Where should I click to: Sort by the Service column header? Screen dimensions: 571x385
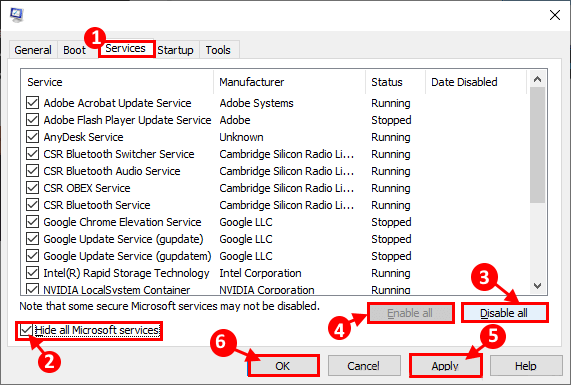pyautogui.click(x=117, y=82)
